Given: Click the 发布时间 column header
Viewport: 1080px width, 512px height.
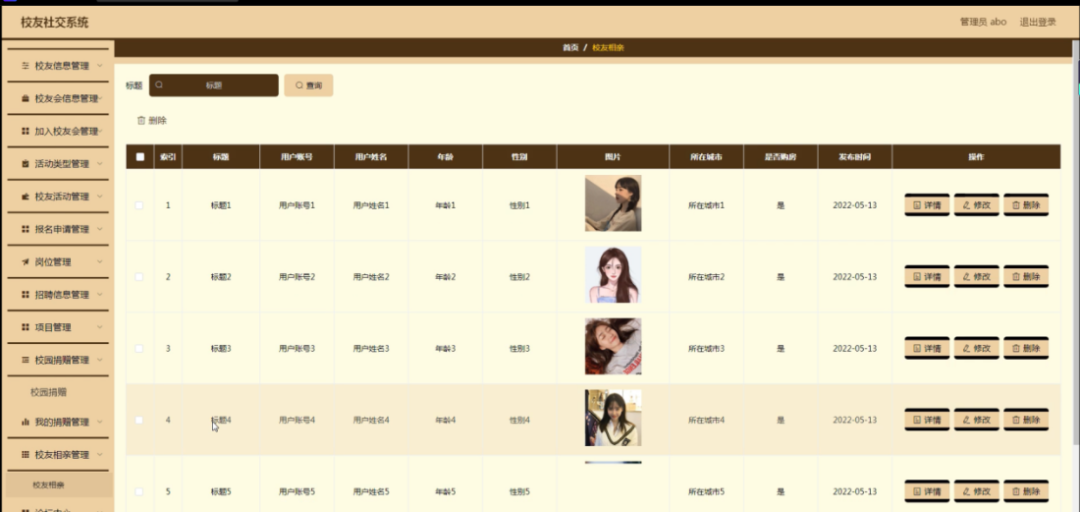Looking at the screenshot, I should (855, 156).
